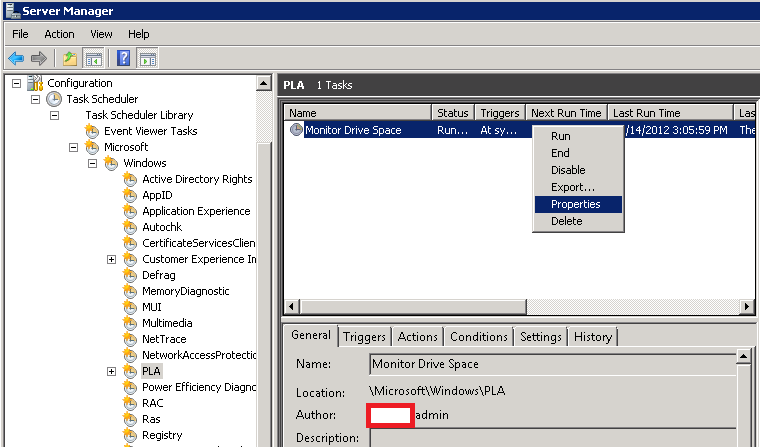Sort by the Next Run Time column header
This screenshot has height=447, width=760.
click(x=566, y=112)
